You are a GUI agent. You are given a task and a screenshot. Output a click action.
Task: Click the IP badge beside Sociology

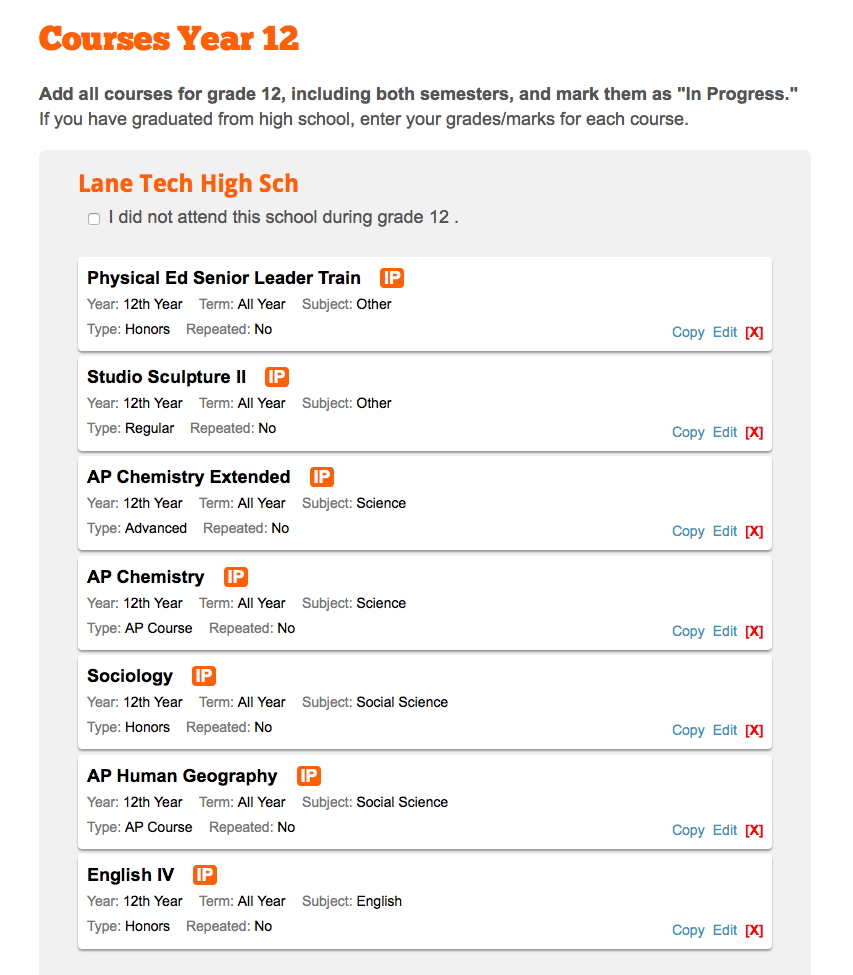click(203, 676)
